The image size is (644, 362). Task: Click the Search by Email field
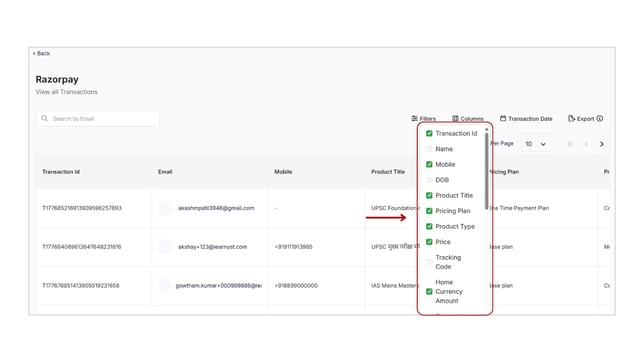coord(98,119)
